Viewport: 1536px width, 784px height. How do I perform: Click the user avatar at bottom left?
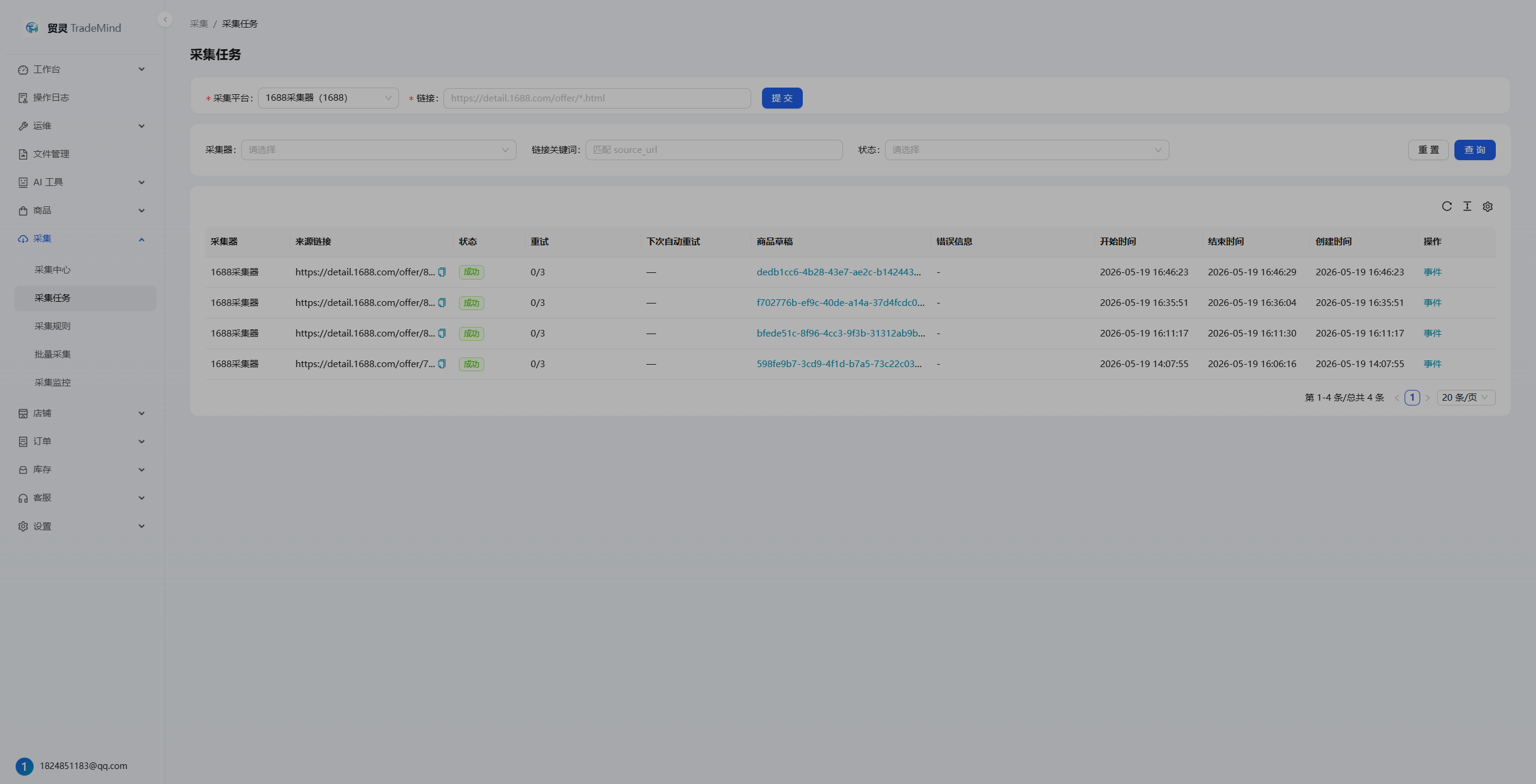[x=24, y=766]
